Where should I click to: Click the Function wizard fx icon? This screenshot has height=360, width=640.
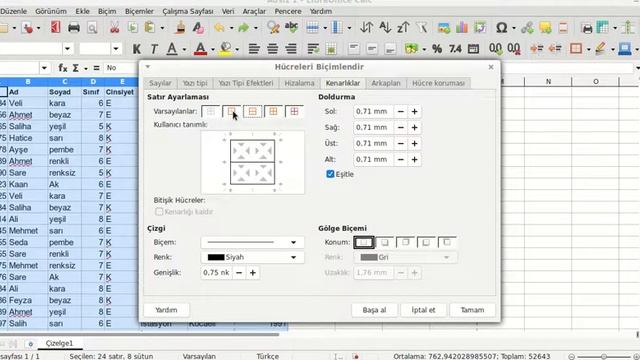pos(62,68)
